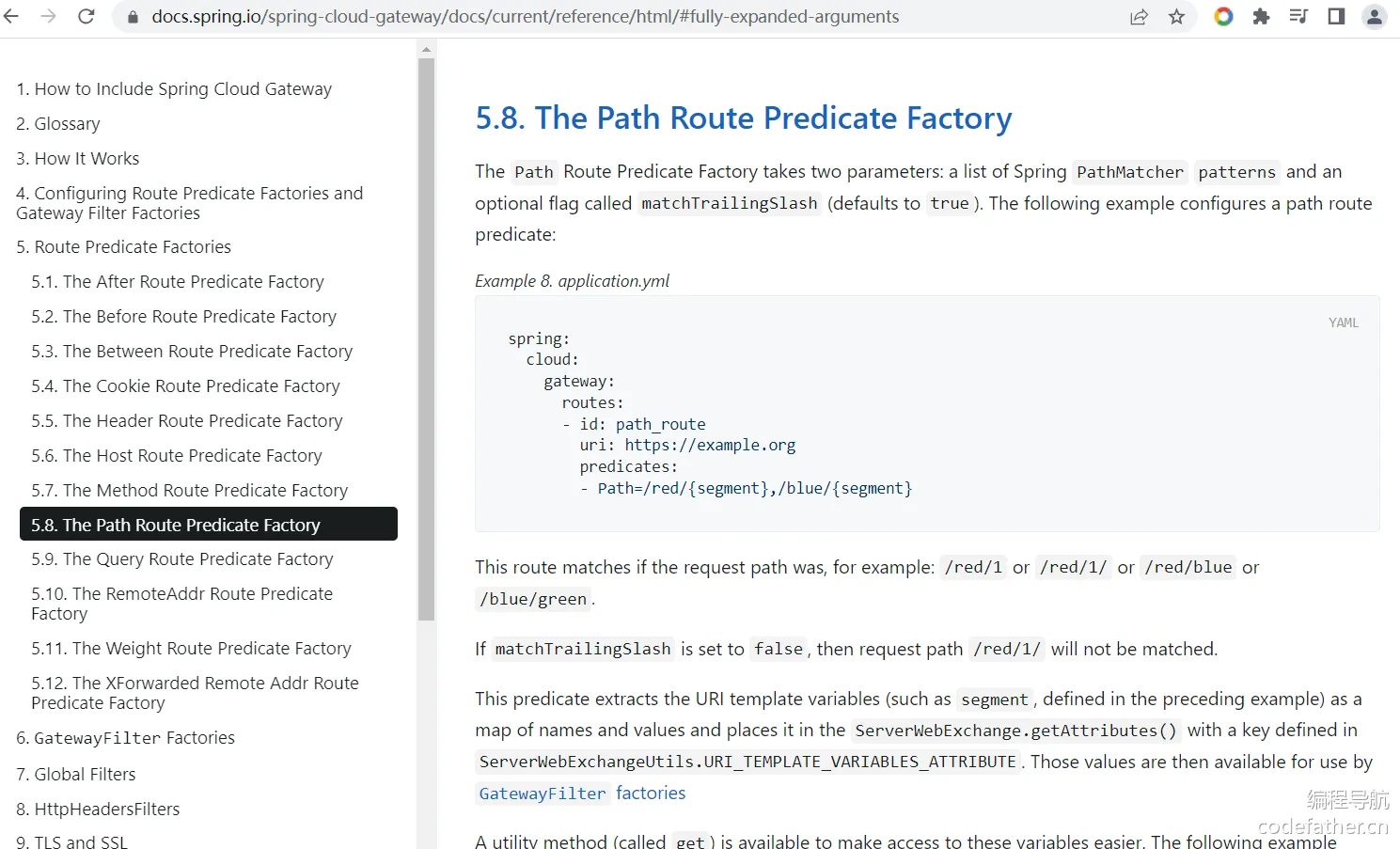Open the '9. TLS and SSL' section

click(71, 841)
